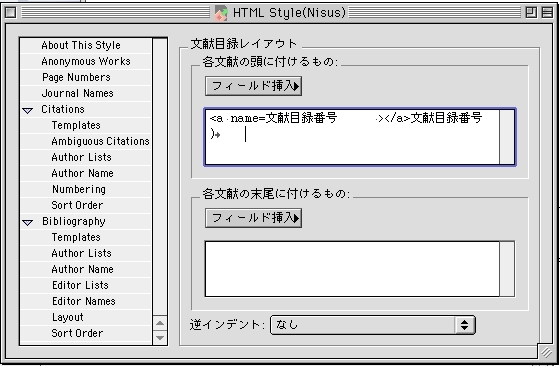Click the window collapse box

click(x=547, y=13)
